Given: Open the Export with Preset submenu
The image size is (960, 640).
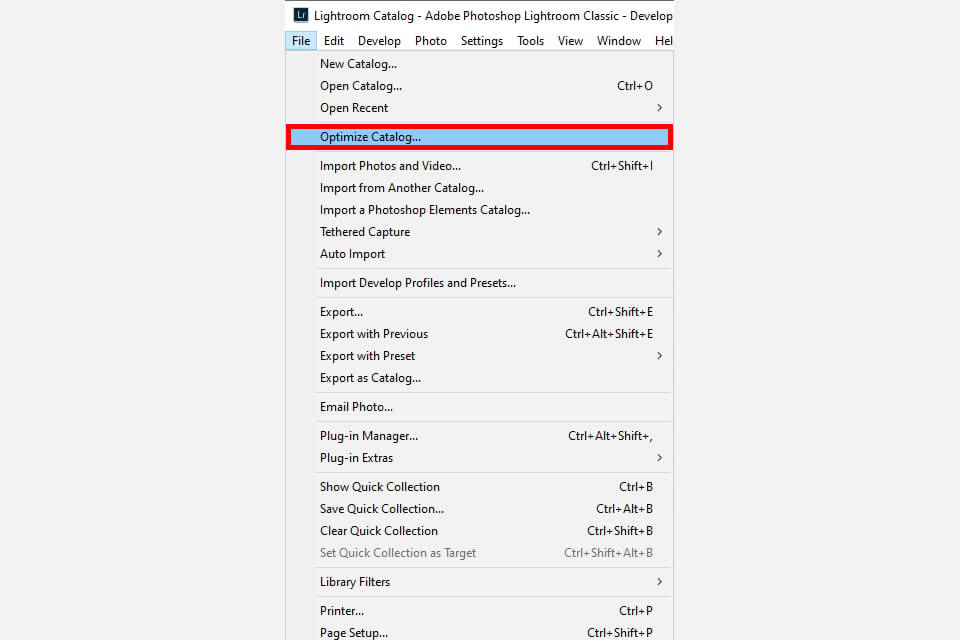Looking at the screenshot, I should pos(367,355).
